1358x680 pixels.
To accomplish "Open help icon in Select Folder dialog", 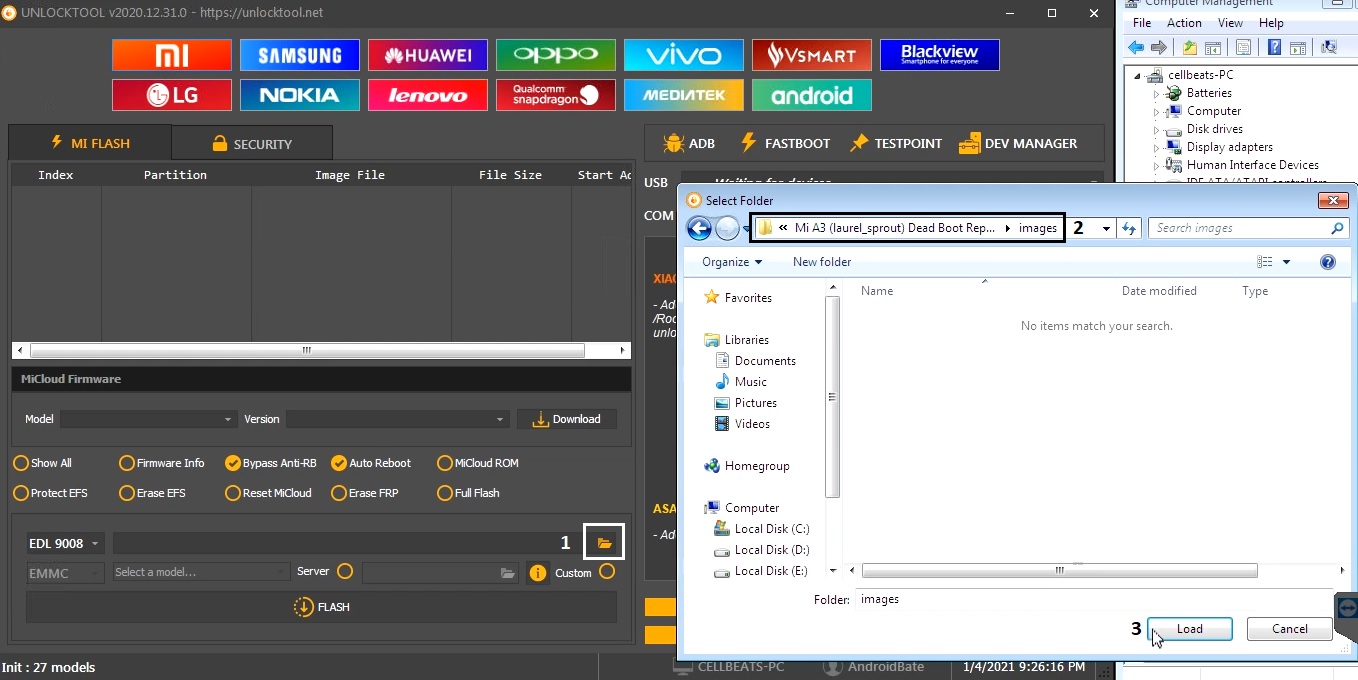I will pyautogui.click(x=1328, y=262).
